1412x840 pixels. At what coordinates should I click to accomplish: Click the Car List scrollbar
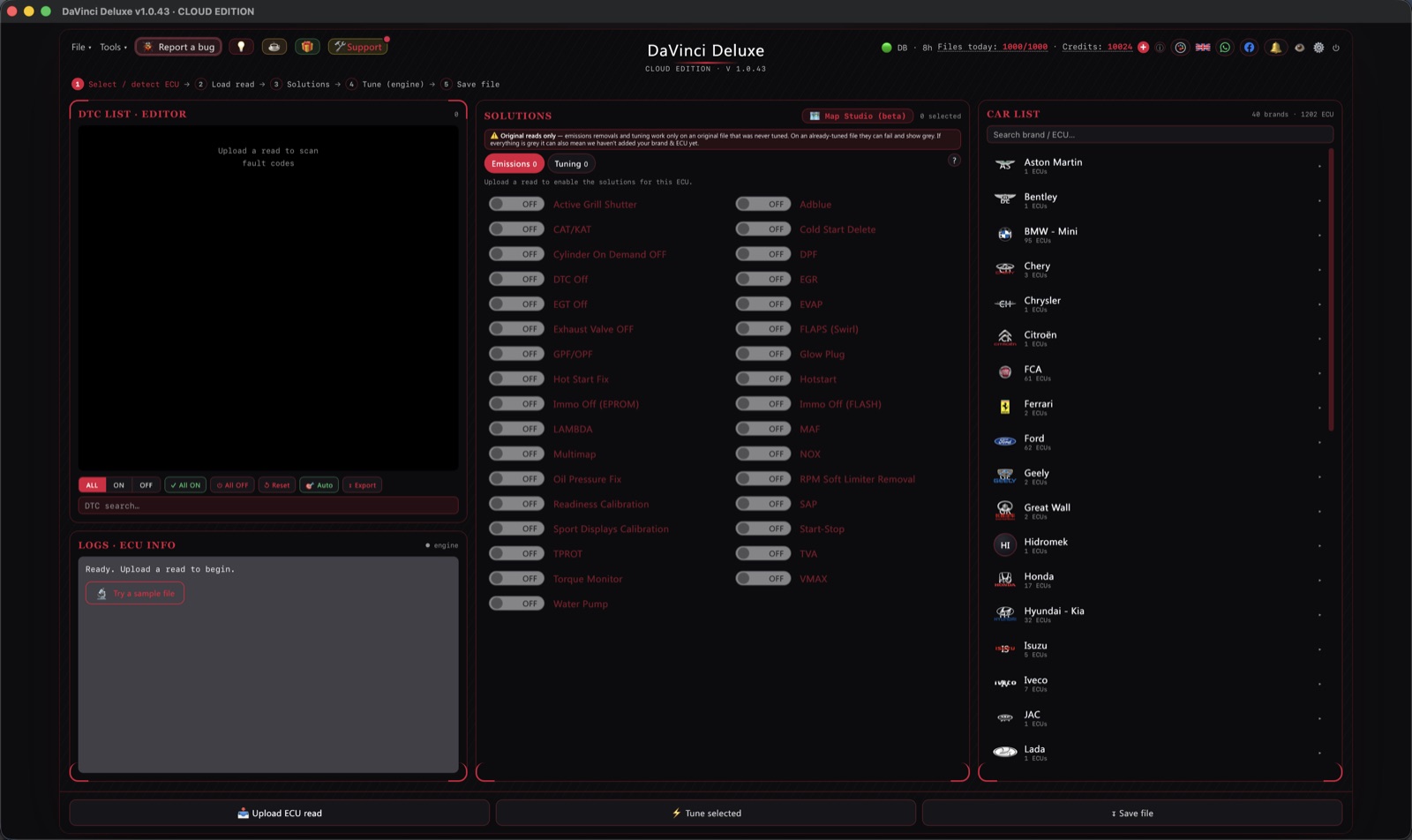tap(1331, 291)
